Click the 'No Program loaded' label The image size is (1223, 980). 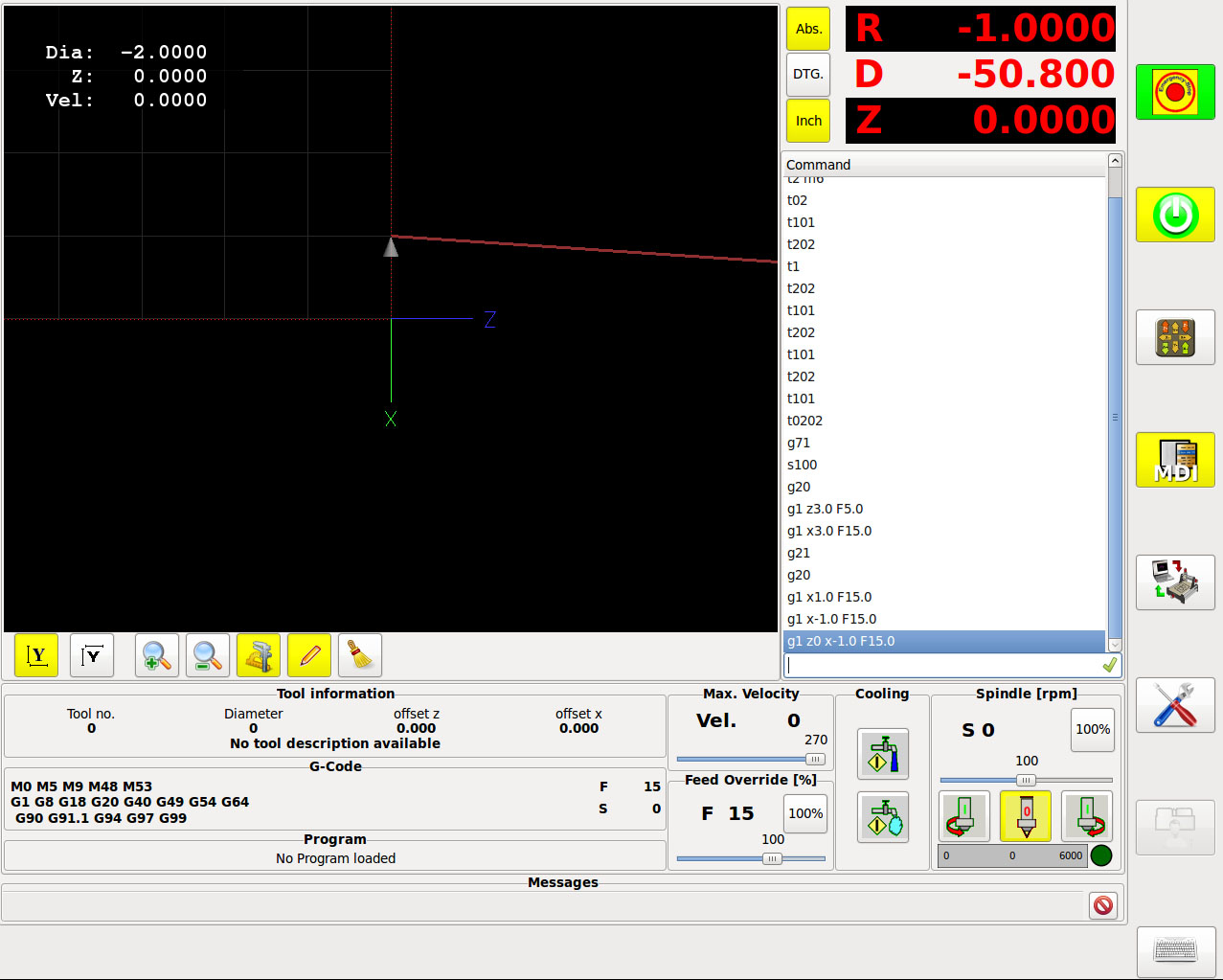tap(335, 858)
